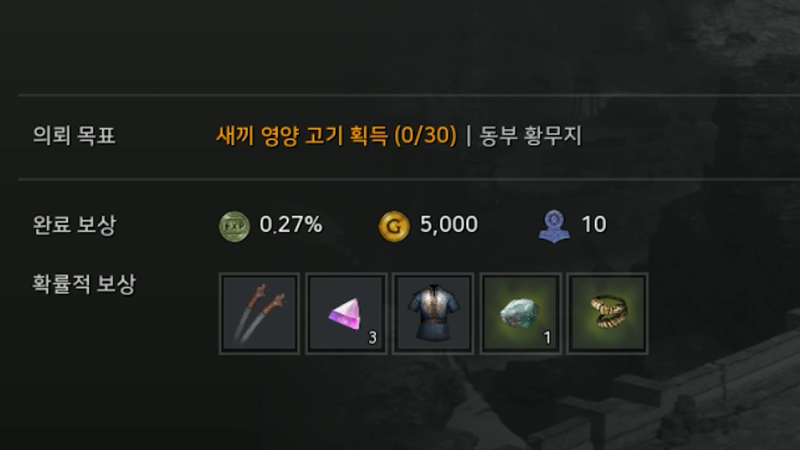Select the twin daggers reward item
Image resolution: width=800 pixels, height=450 pixels.
(259, 313)
